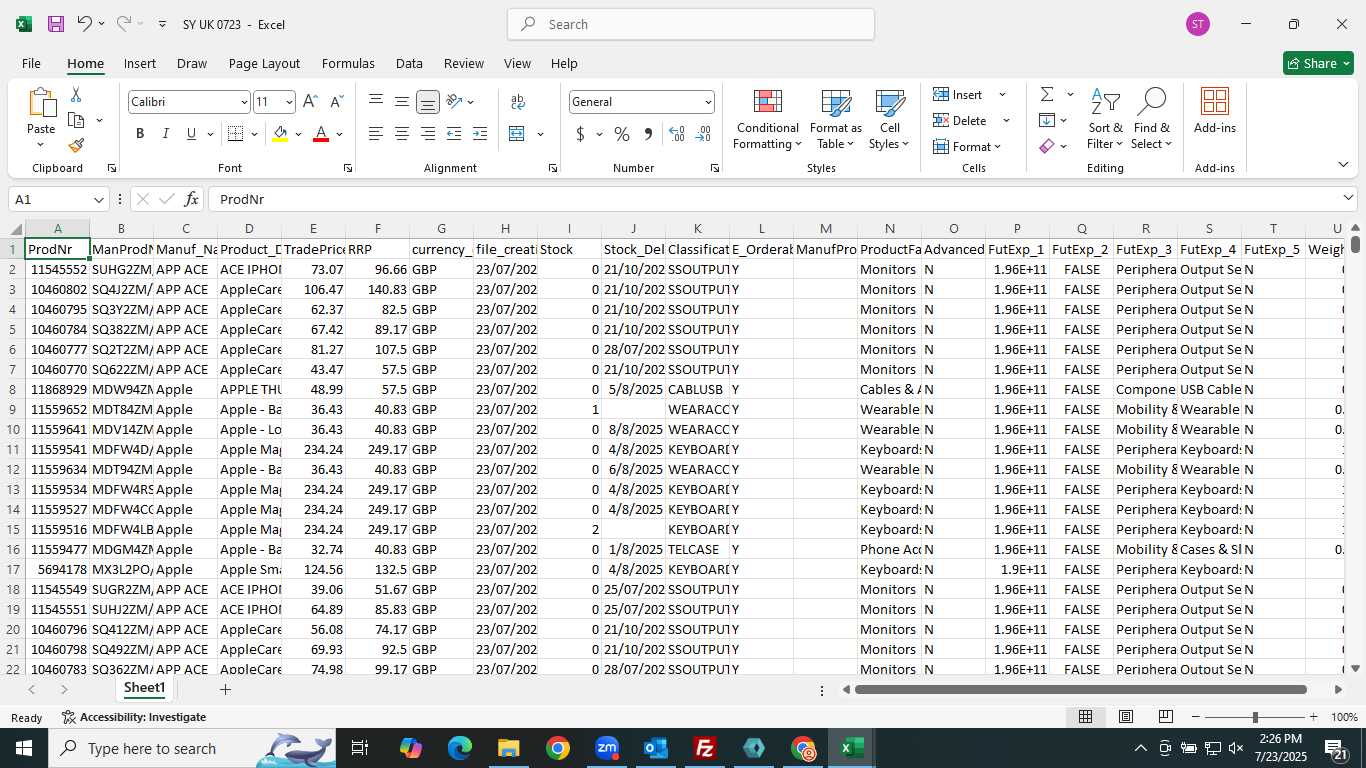Open Add-ins from ribbon

(x=1214, y=112)
